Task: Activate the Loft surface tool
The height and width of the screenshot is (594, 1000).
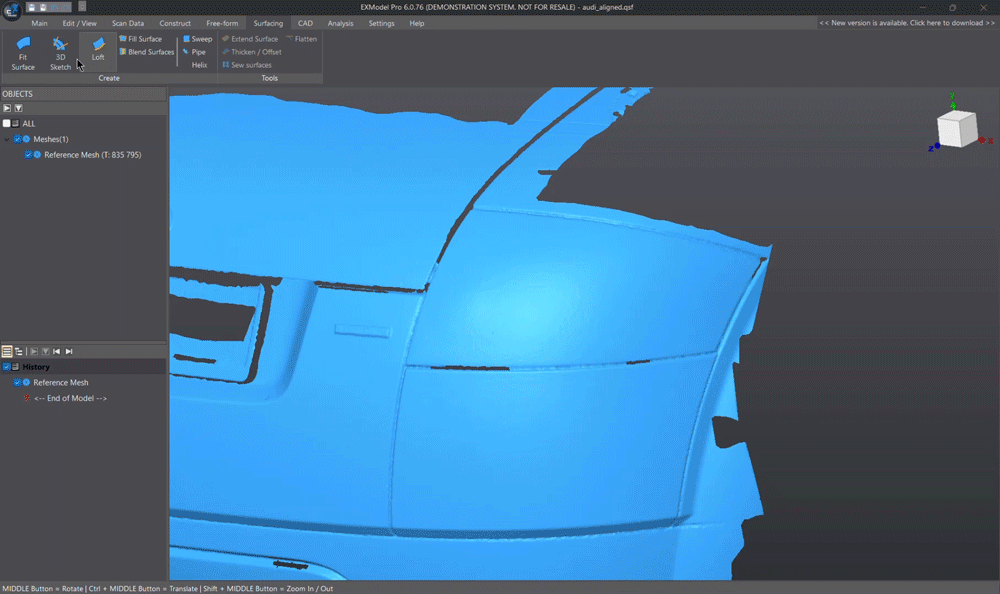Action: 98,50
